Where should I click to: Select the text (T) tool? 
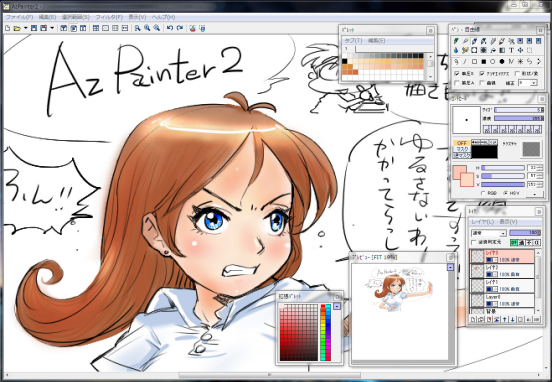pyautogui.click(x=511, y=50)
